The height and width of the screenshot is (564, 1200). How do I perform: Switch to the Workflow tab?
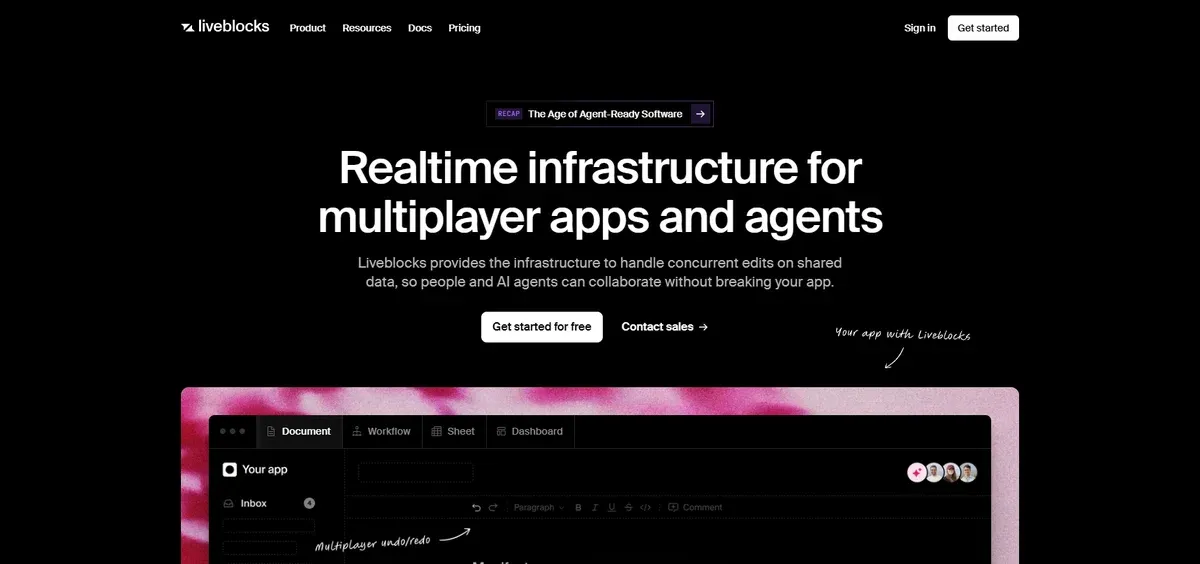click(x=382, y=431)
